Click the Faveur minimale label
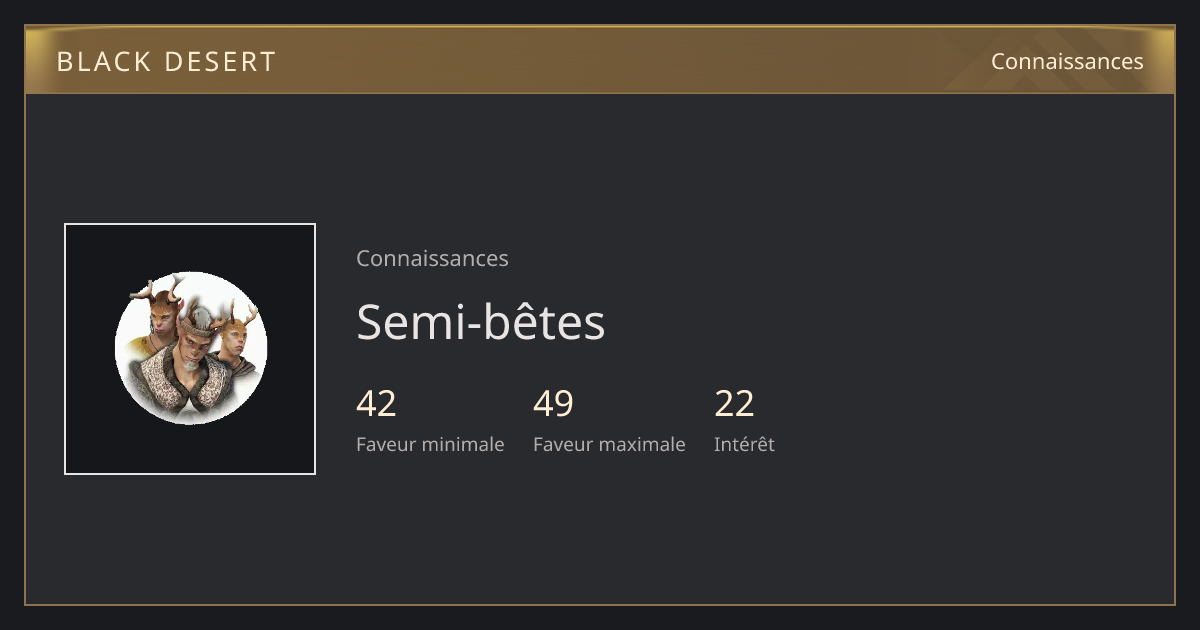 click(x=430, y=444)
